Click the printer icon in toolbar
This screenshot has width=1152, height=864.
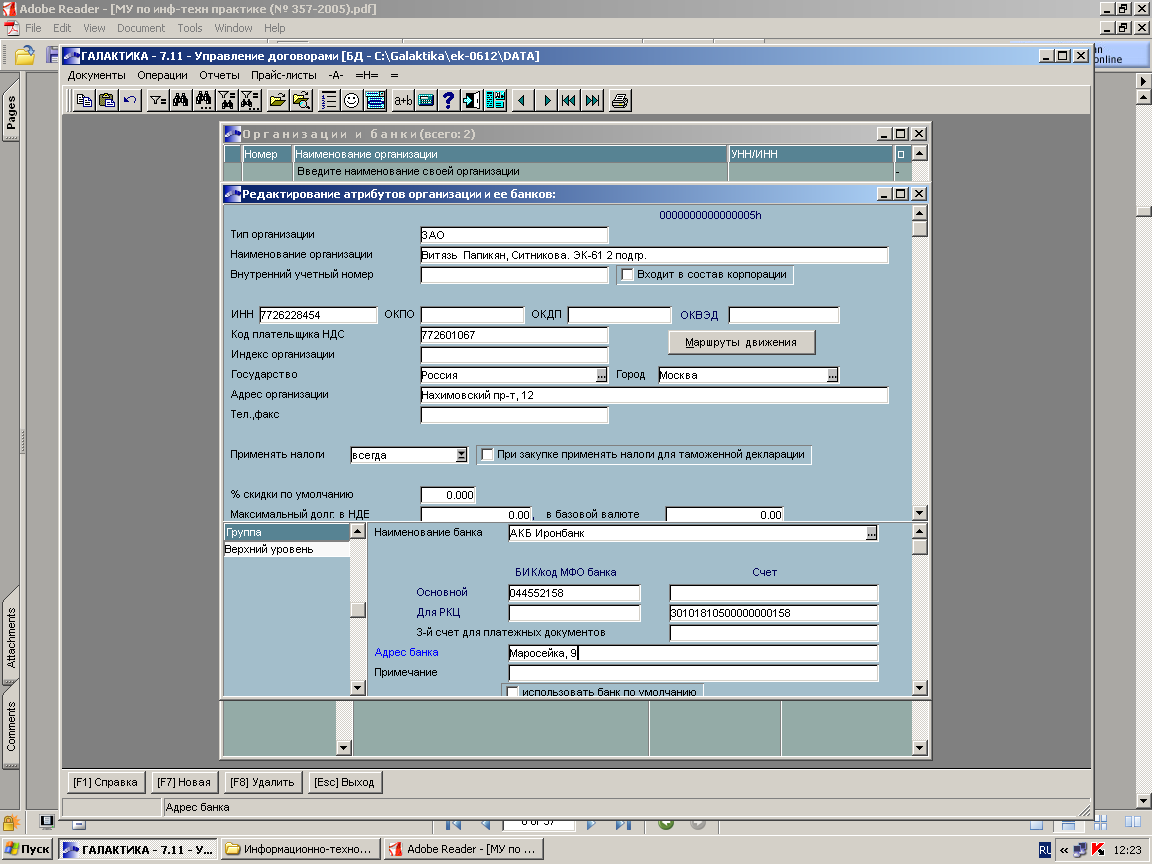(x=620, y=100)
